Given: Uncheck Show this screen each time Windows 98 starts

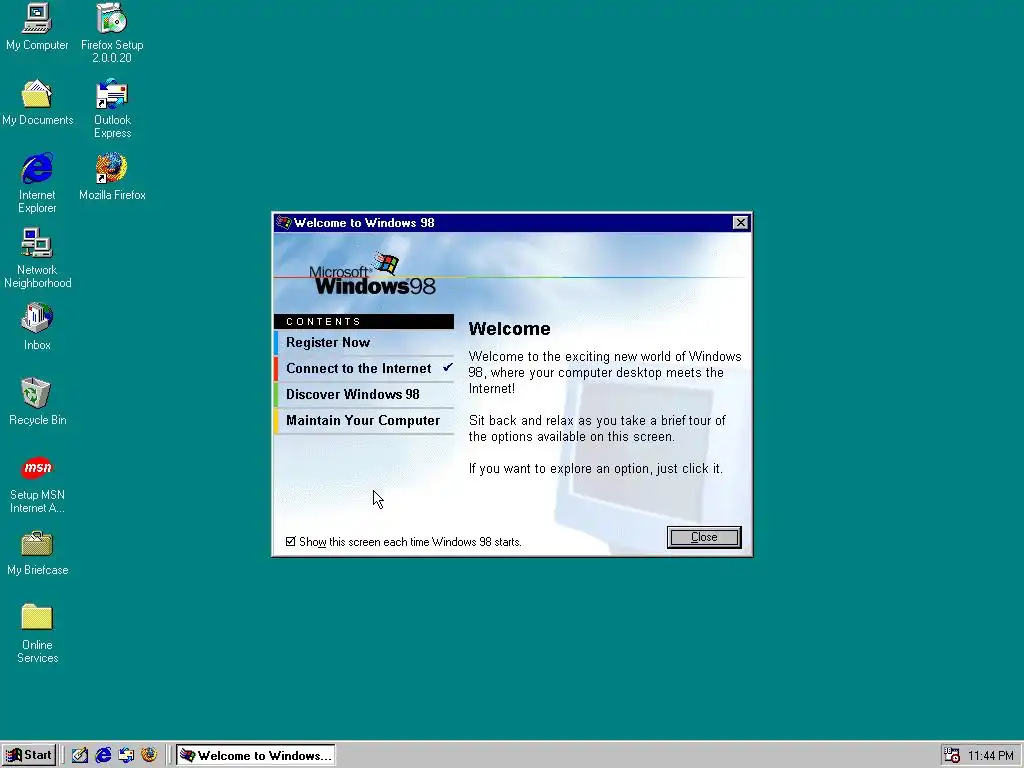Looking at the screenshot, I should 291,541.
